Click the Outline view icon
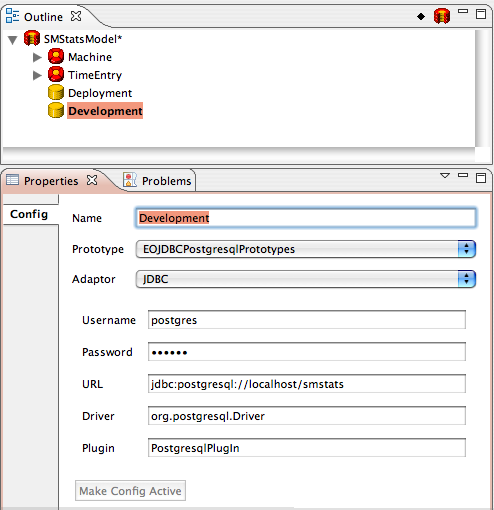The height and width of the screenshot is (510, 494). coord(12,16)
